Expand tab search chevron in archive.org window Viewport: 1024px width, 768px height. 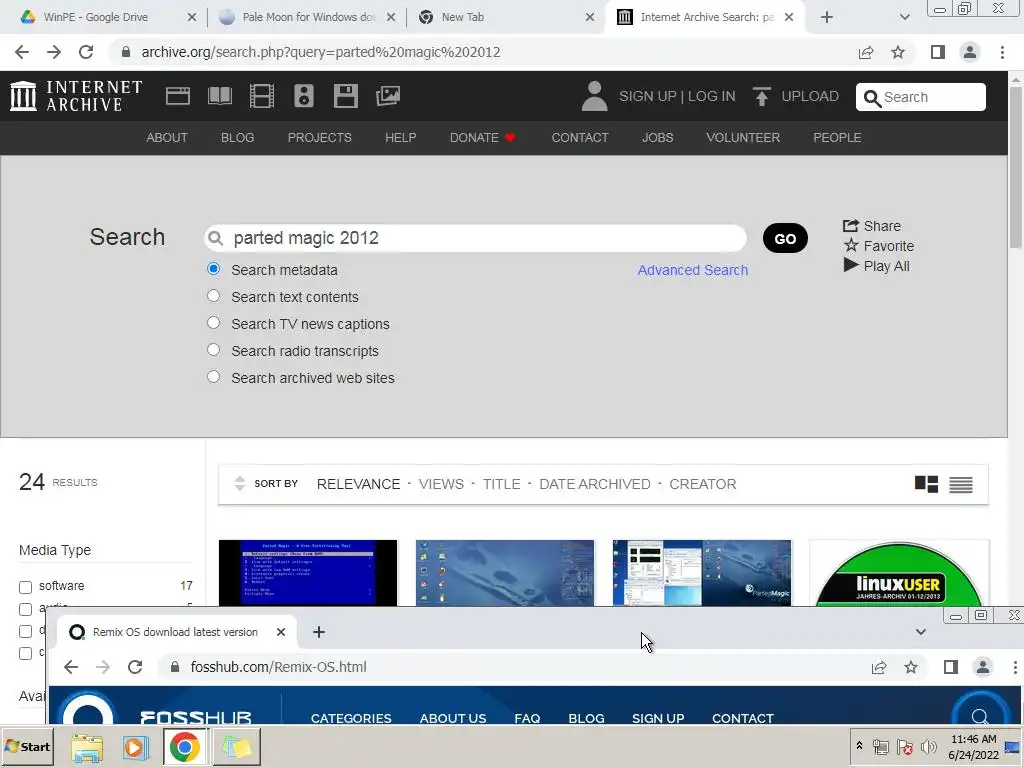(904, 17)
